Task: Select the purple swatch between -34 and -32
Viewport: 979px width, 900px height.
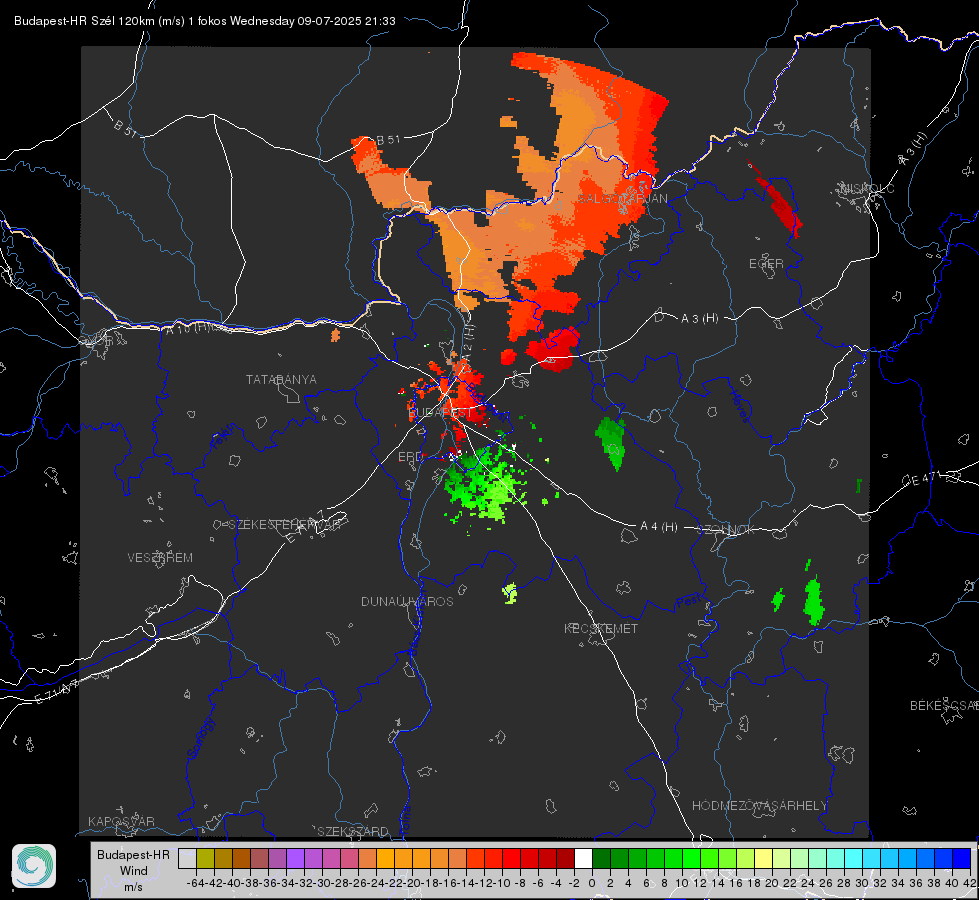Action: tap(295, 858)
